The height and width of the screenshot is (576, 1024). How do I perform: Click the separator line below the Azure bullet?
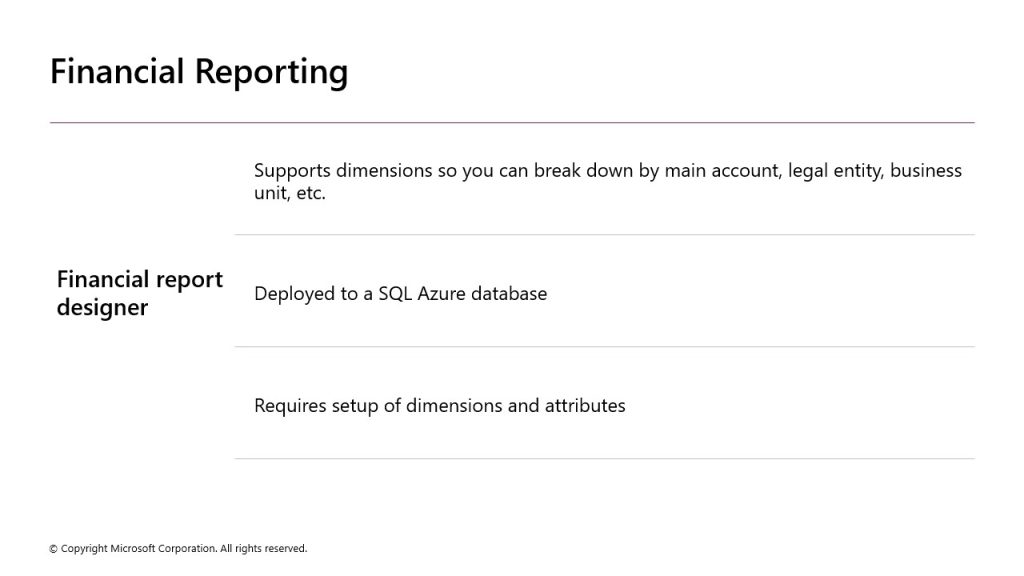click(x=604, y=347)
